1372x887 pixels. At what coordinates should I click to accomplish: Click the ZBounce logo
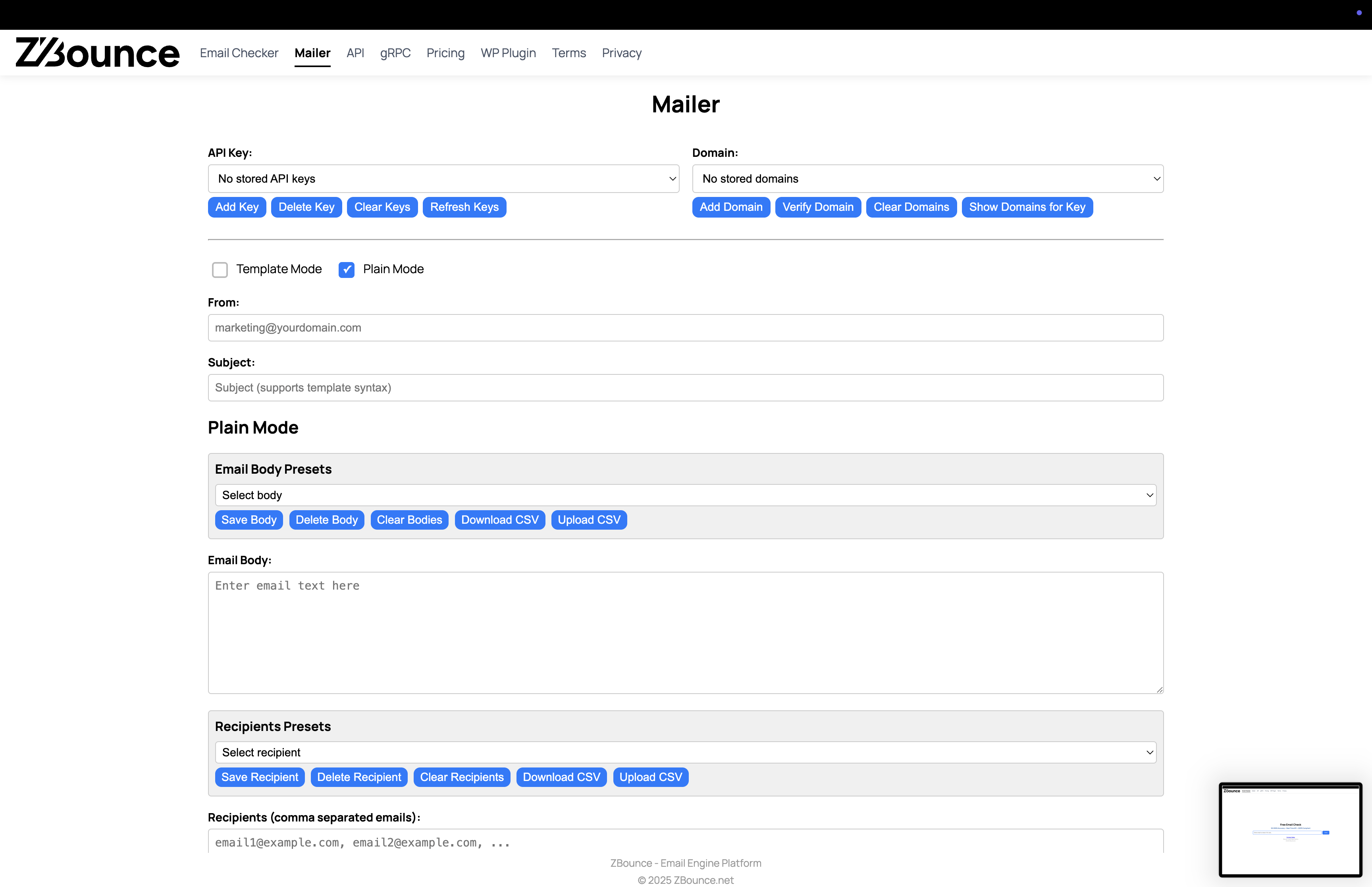pyautogui.click(x=97, y=52)
